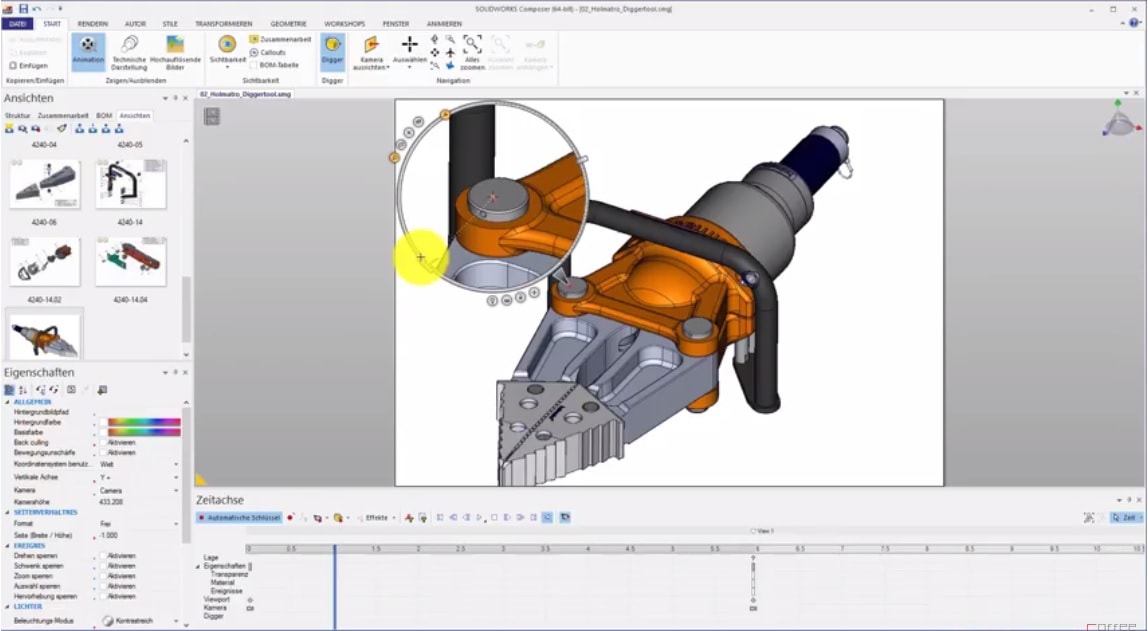The height and width of the screenshot is (631, 1148).
Task: Open the Struktur panel tab
Action: click(20, 114)
